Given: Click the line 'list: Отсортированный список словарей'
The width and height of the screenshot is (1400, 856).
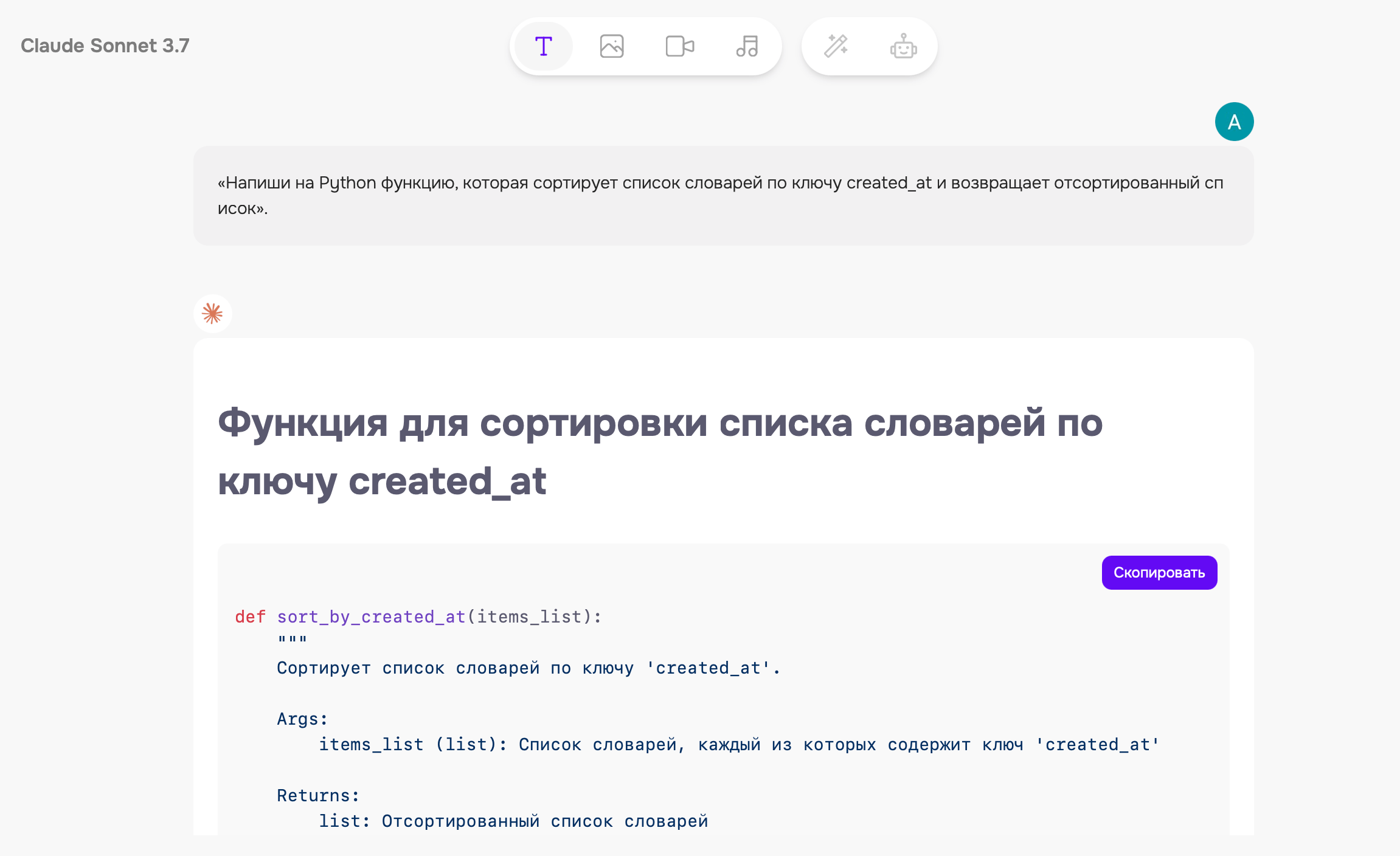Looking at the screenshot, I should (x=513, y=821).
